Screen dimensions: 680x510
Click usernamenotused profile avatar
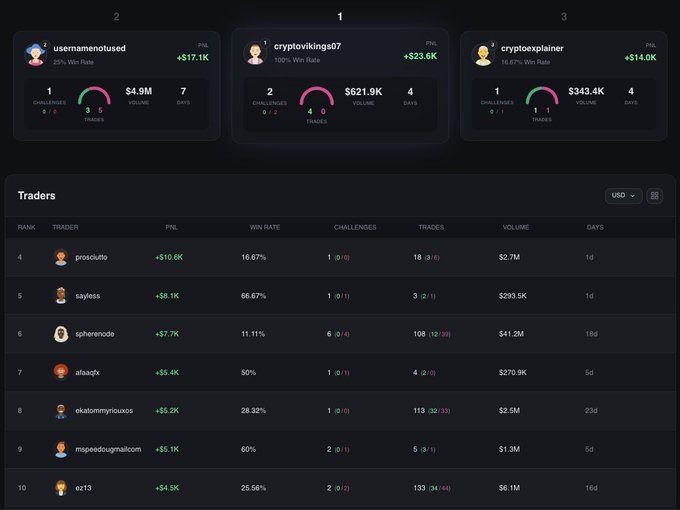[x=36, y=54]
